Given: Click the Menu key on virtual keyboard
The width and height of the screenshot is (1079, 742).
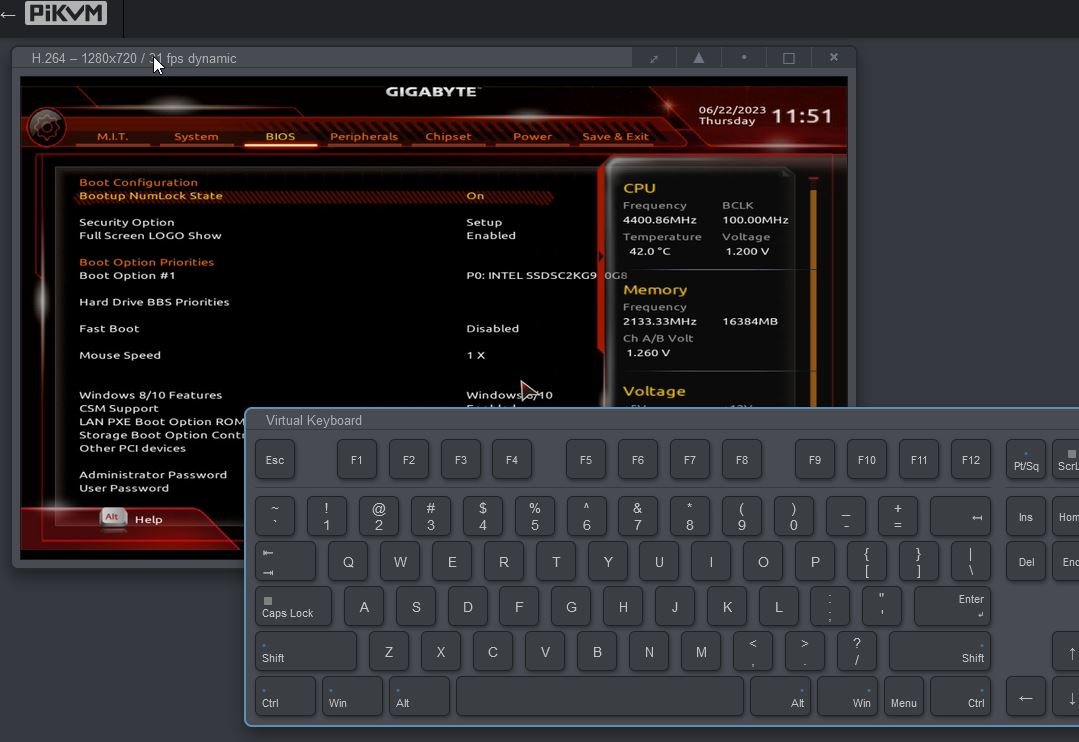Looking at the screenshot, I should (x=904, y=697).
